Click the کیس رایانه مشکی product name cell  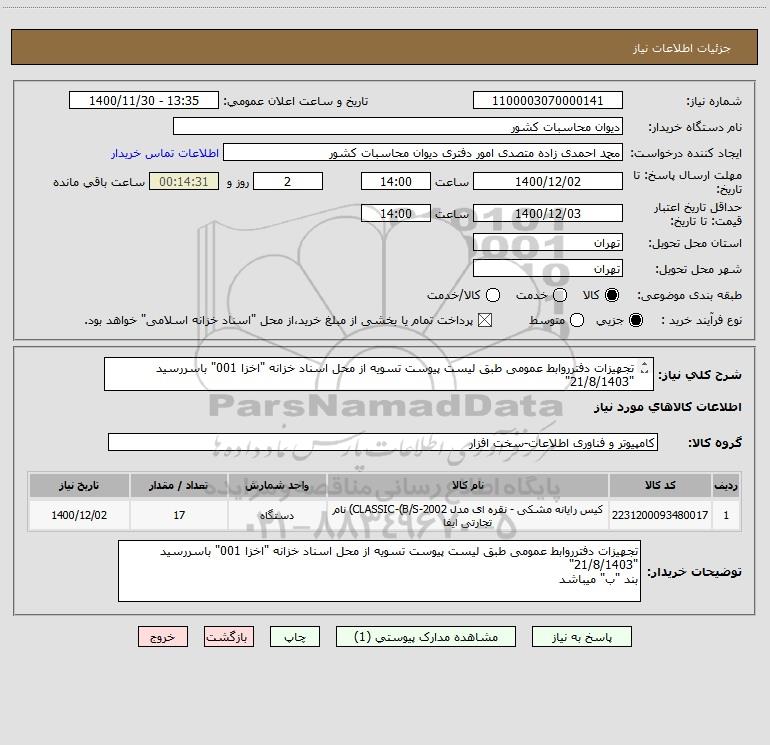pos(468,515)
